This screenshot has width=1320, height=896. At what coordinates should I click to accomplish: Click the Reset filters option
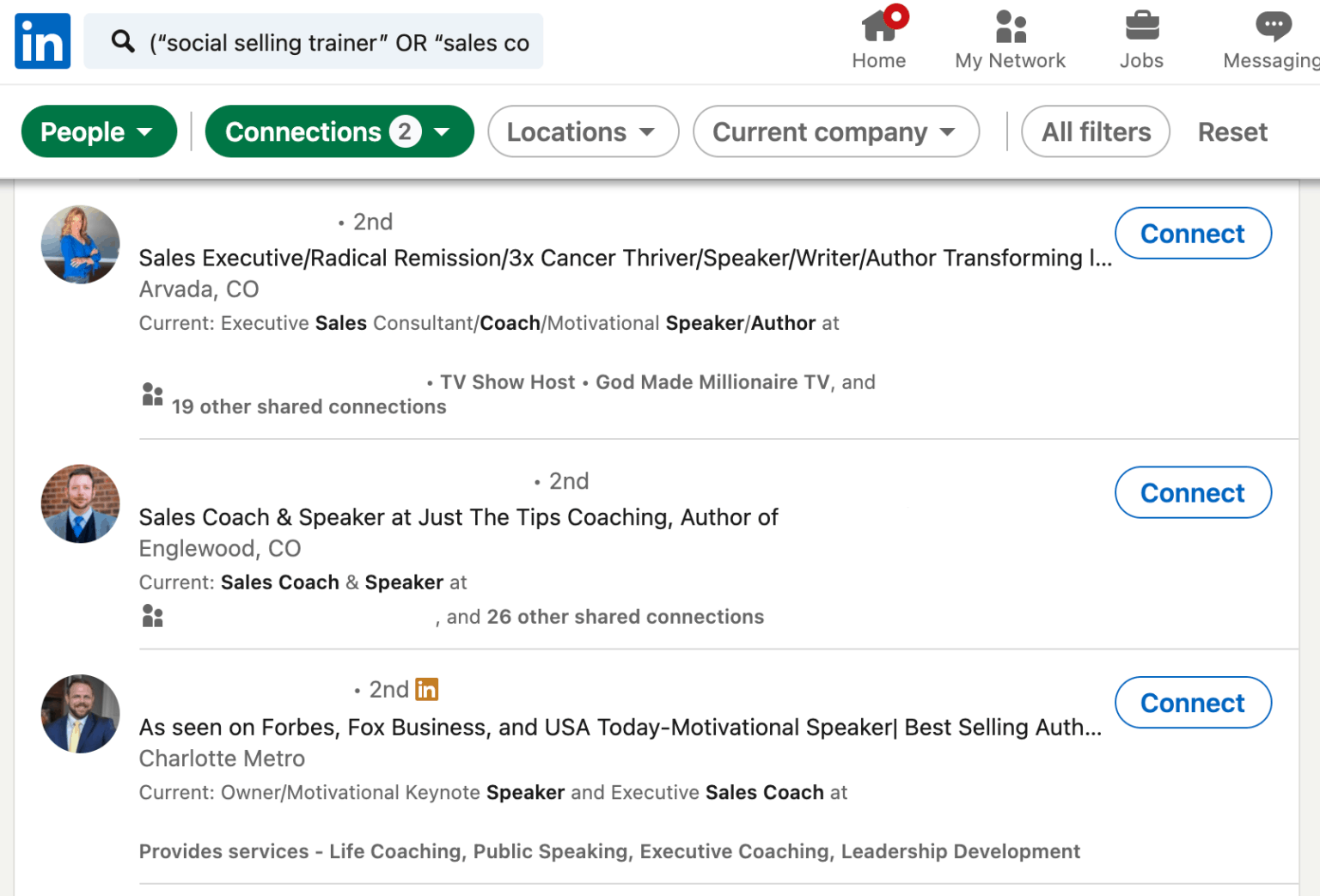coord(1232,131)
